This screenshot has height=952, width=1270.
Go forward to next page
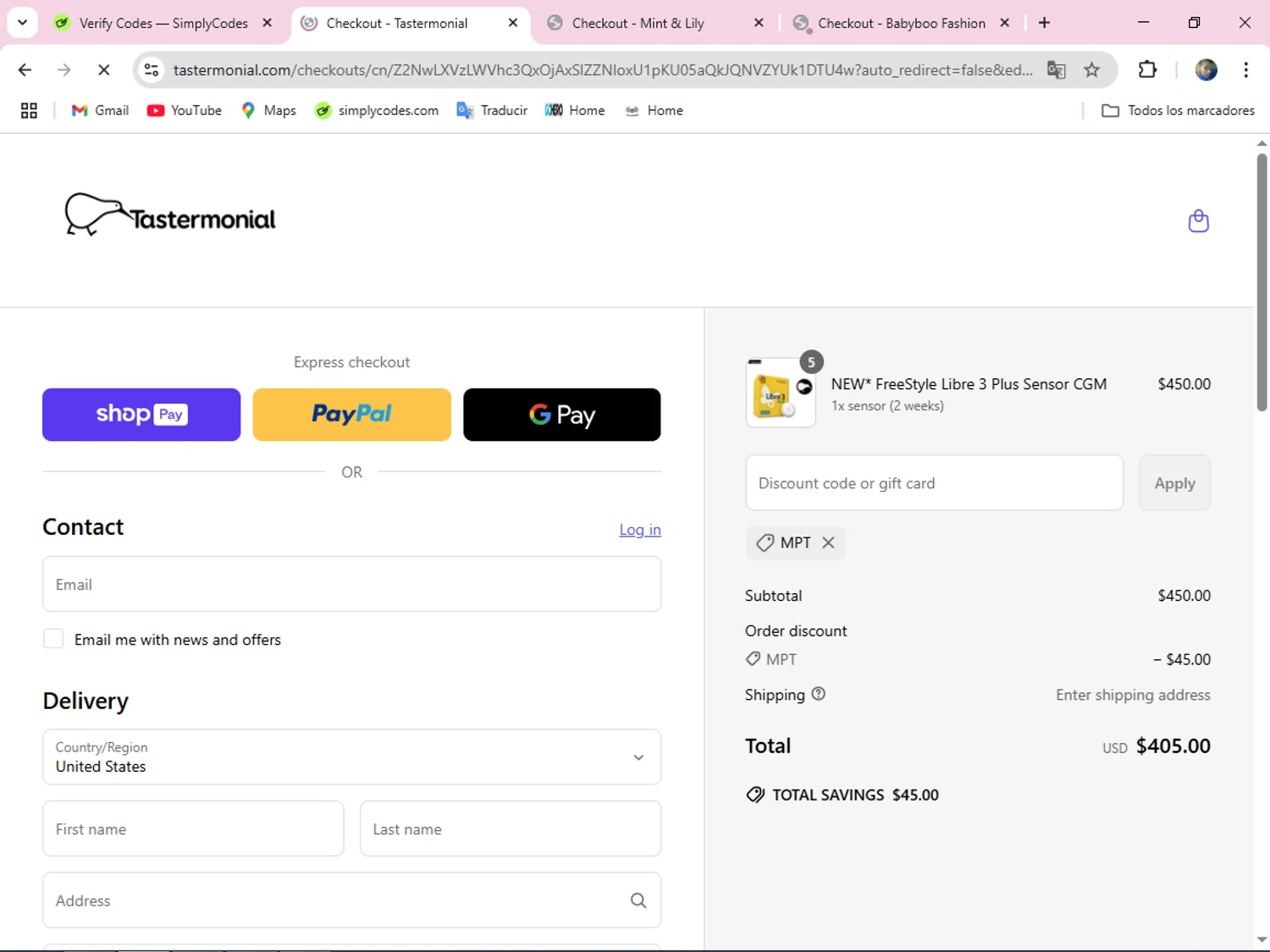[63, 69]
